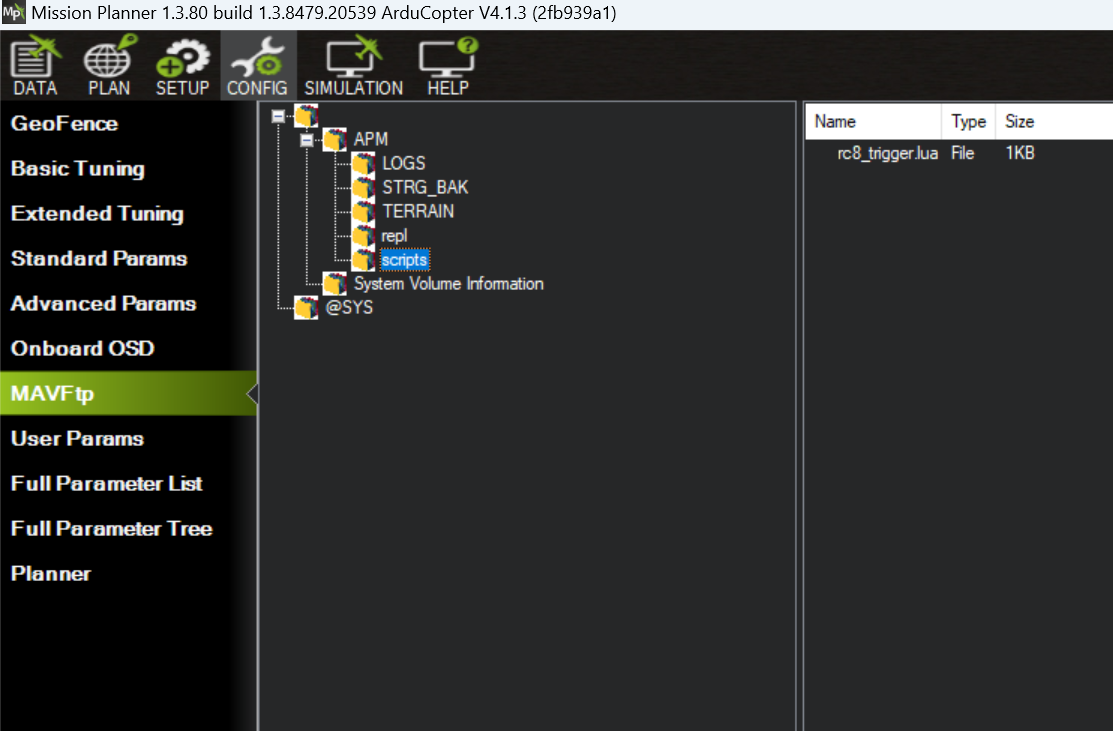Click the TERRAIN folder icon
The height and width of the screenshot is (731, 1113).
363,211
